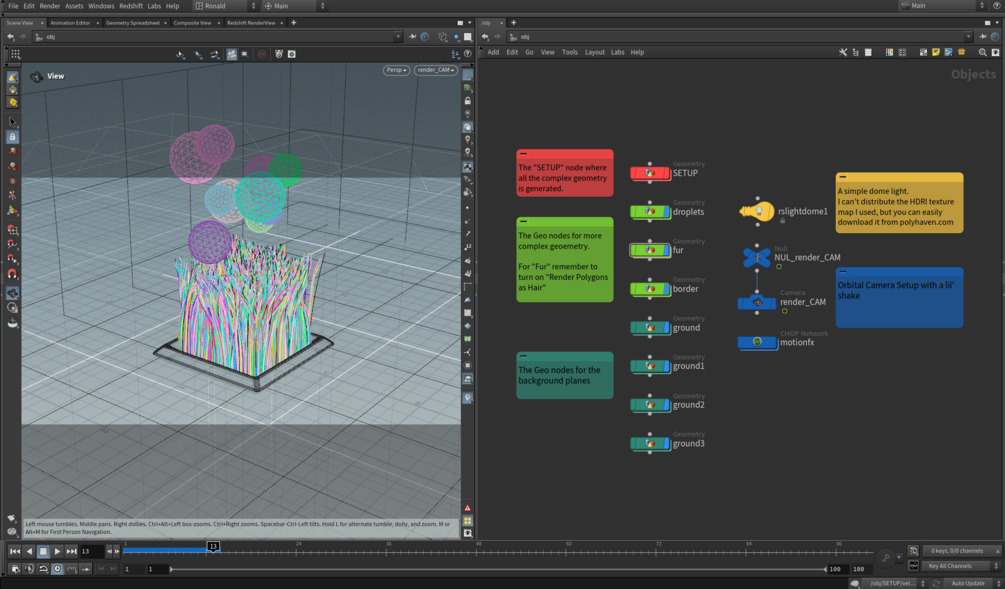1005x589 pixels.
Task: Select the arrow select tool in left toolbar
Action: 12,122
